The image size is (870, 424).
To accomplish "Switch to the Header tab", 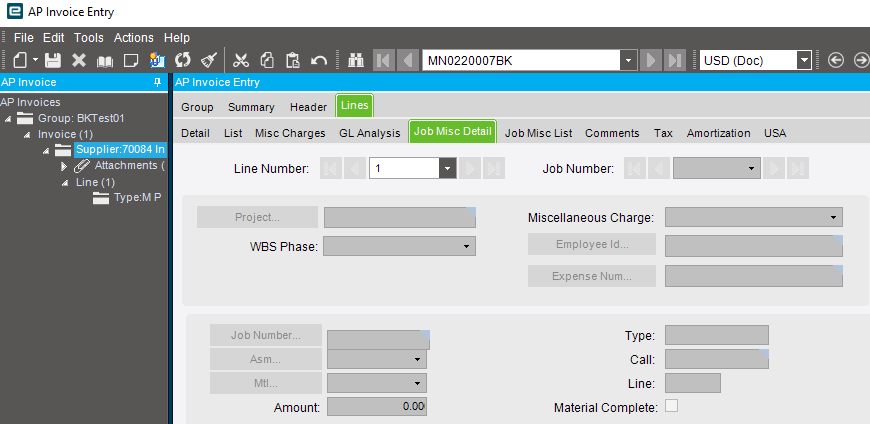I will pos(308,107).
